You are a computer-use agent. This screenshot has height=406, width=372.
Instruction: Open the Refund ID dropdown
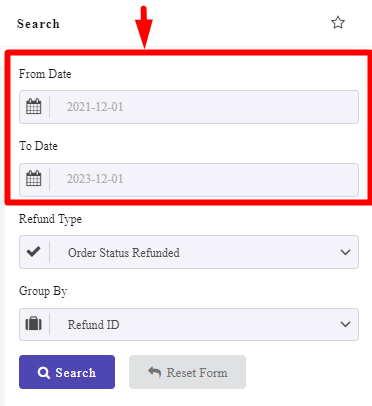tap(189, 324)
